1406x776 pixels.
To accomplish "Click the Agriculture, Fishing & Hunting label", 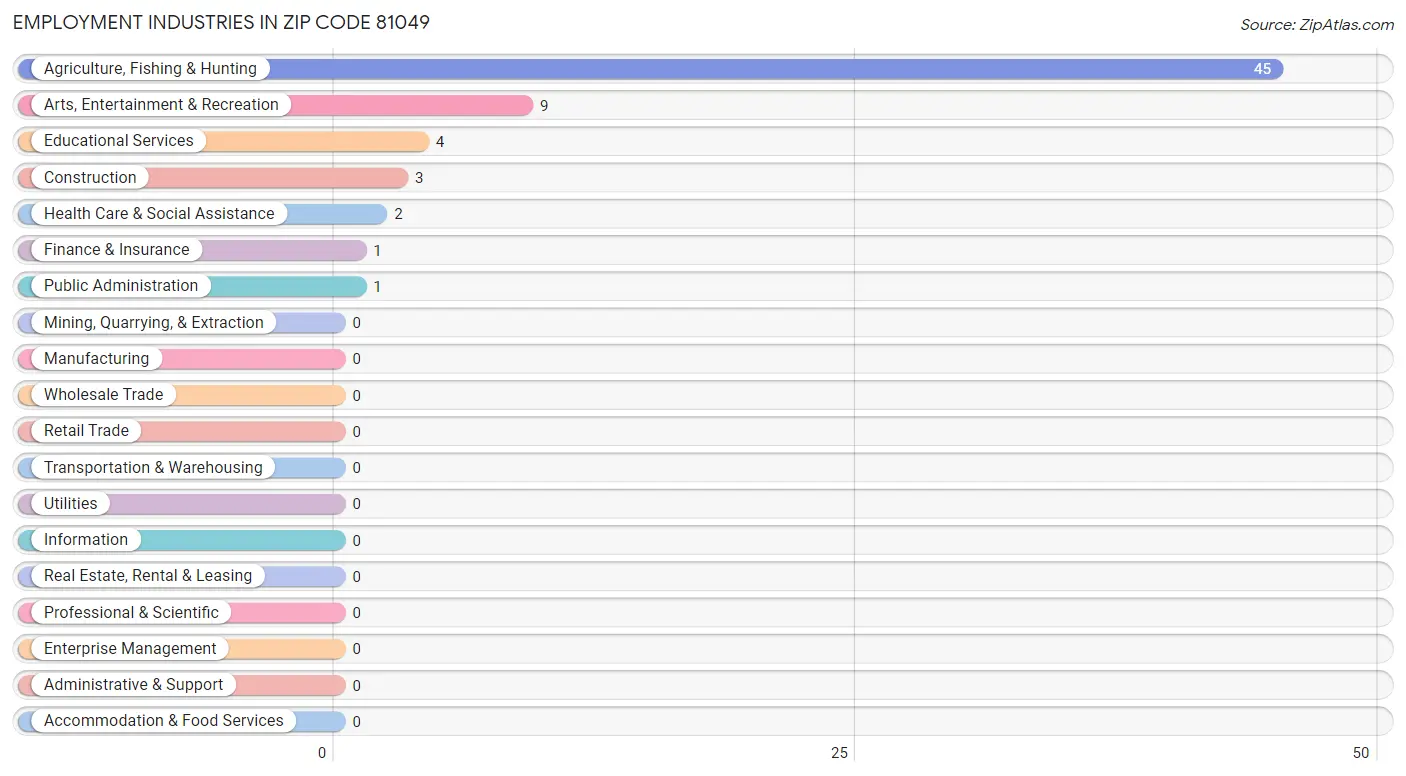I will tap(150, 69).
